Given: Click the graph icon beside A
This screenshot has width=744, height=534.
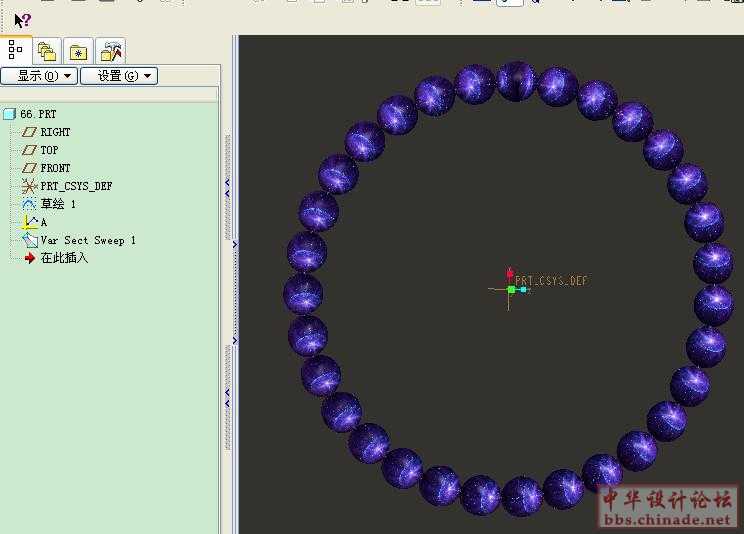Looking at the screenshot, I should (30, 222).
